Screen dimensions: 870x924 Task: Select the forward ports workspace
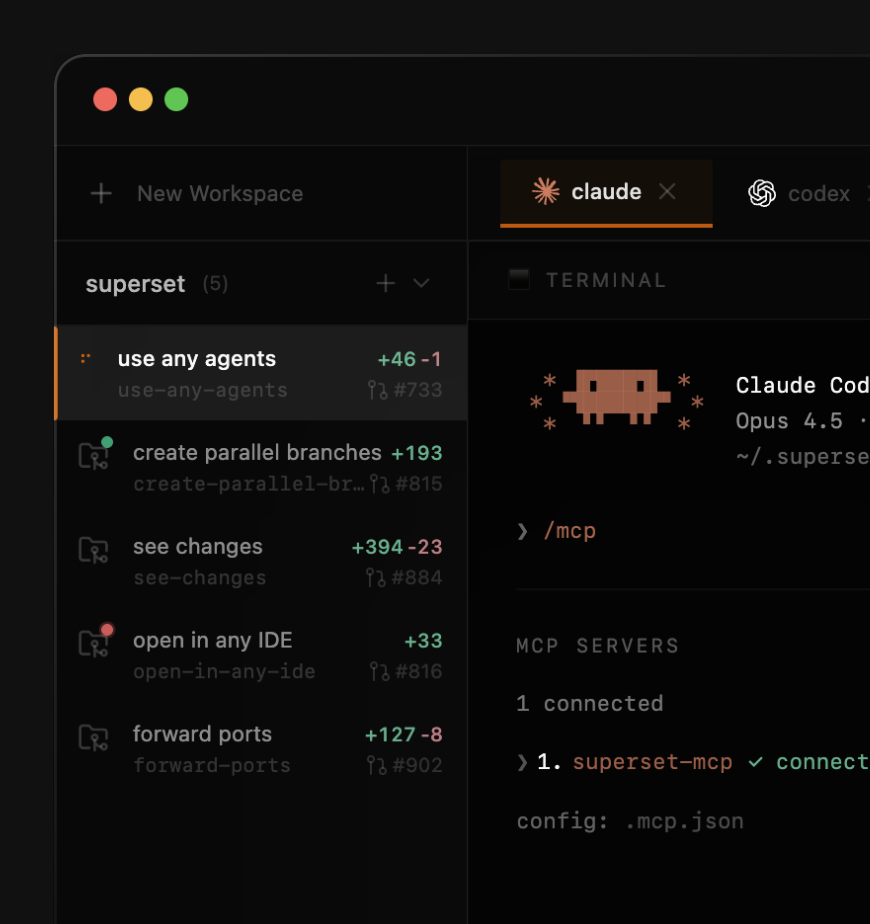pyautogui.click(x=262, y=748)
